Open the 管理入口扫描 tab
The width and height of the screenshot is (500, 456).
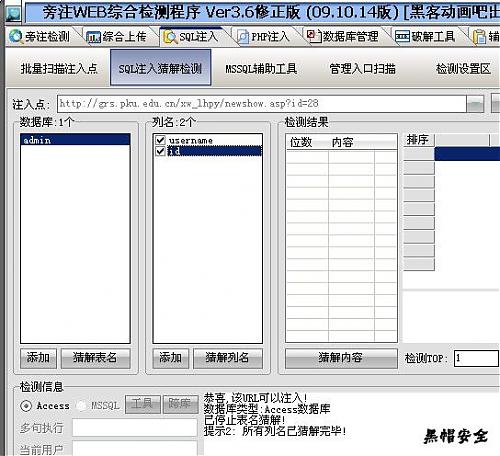click(362, 69)
